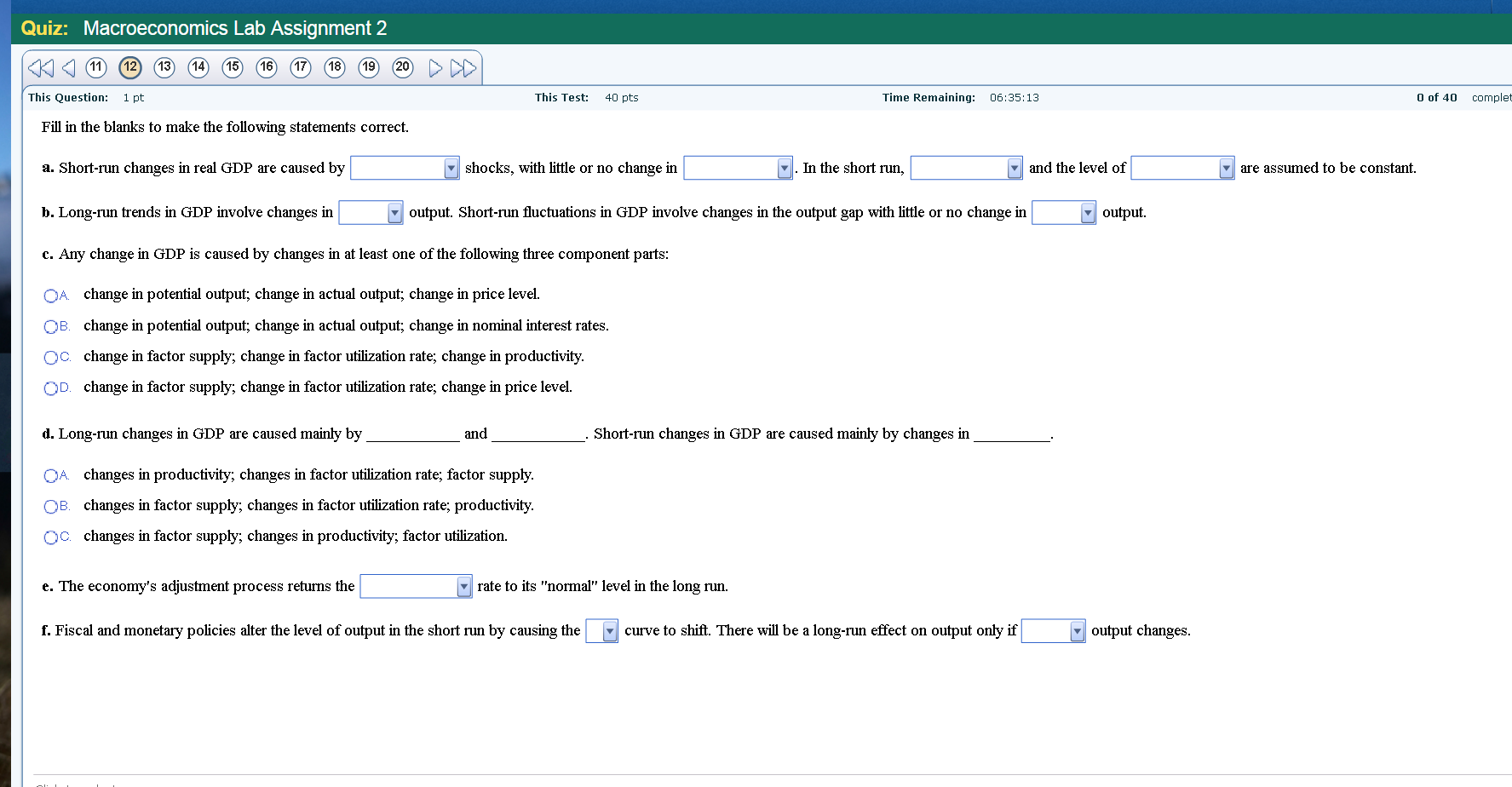
Task: Click question 14 in the navigator
Action: click(198, 67)
